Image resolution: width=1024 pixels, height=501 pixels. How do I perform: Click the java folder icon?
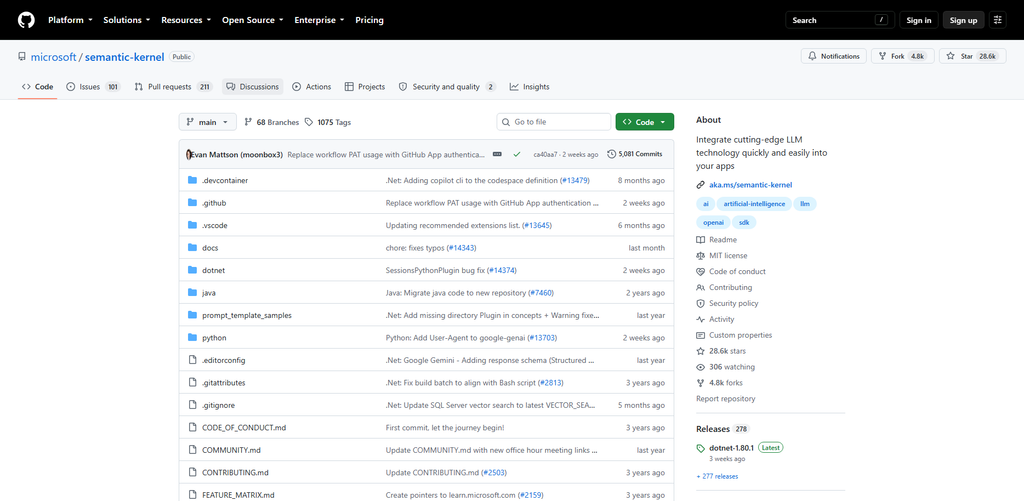click(192, 293)
